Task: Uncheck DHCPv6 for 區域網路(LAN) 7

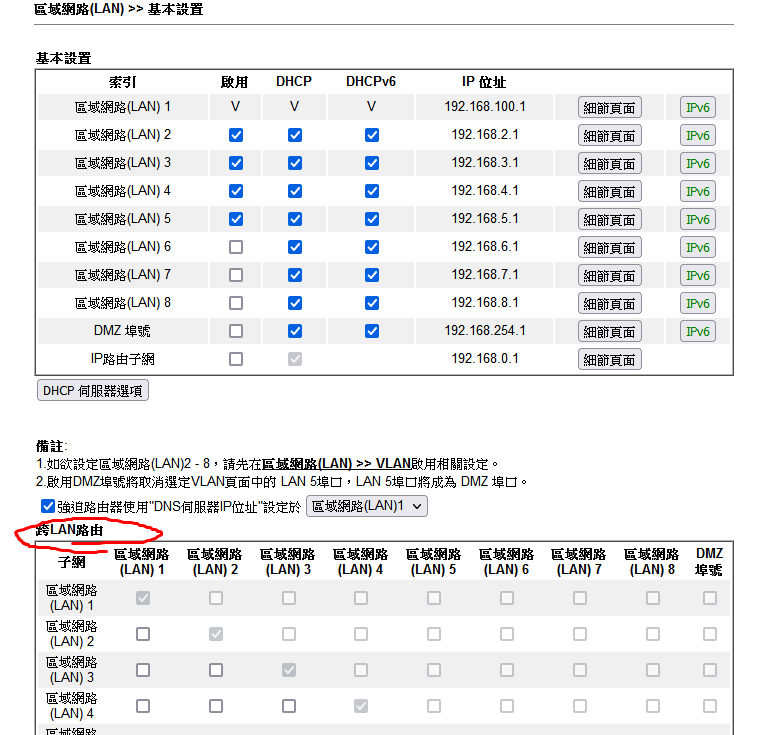Action: pyautogui.click(x=372, y=275)
